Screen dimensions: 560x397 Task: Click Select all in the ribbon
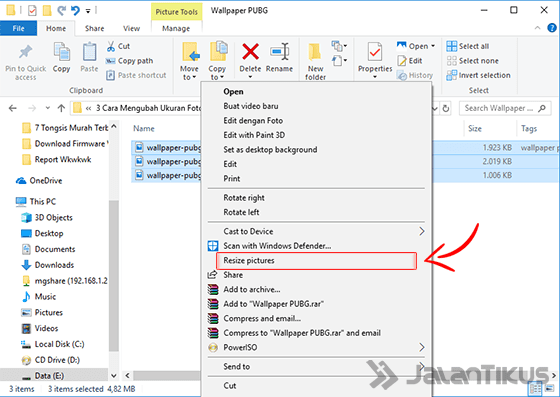click(x=468, y=46)
